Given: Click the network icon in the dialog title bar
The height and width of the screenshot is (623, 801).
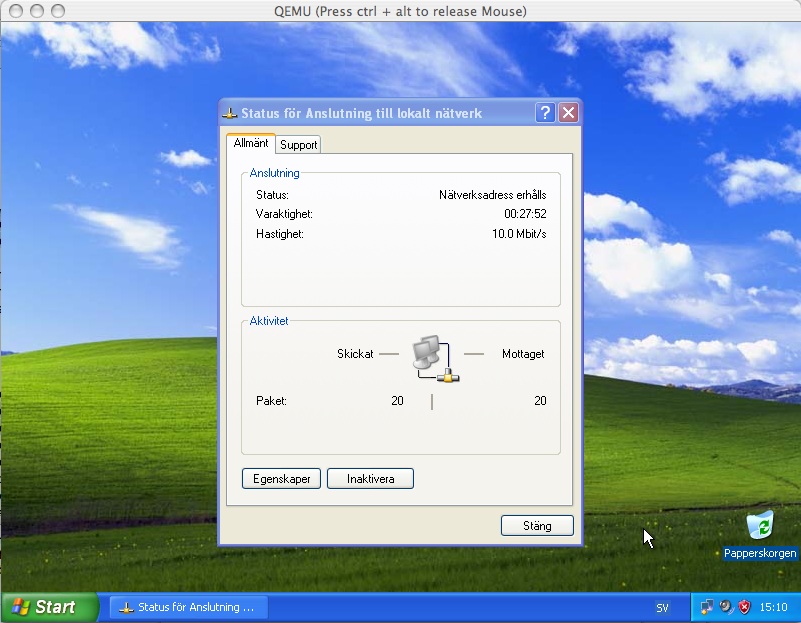Looking at the screenshot, I should click(229, 113).
